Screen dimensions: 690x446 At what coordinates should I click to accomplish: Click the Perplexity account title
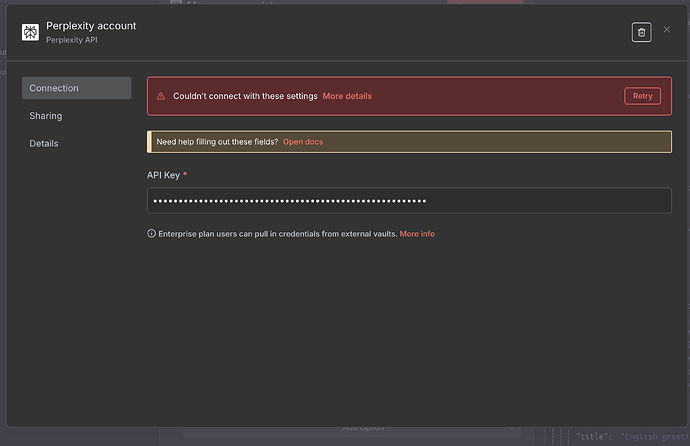(91, 26)
